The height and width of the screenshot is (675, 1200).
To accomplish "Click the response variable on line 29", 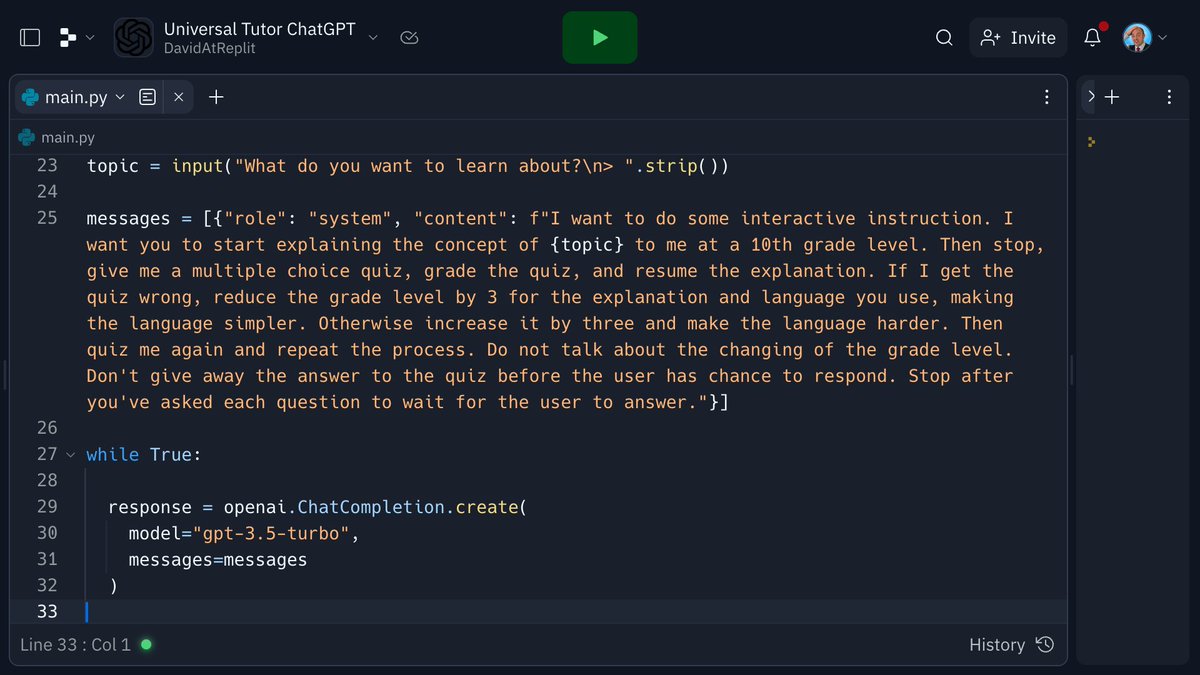I will pos(150,507).
